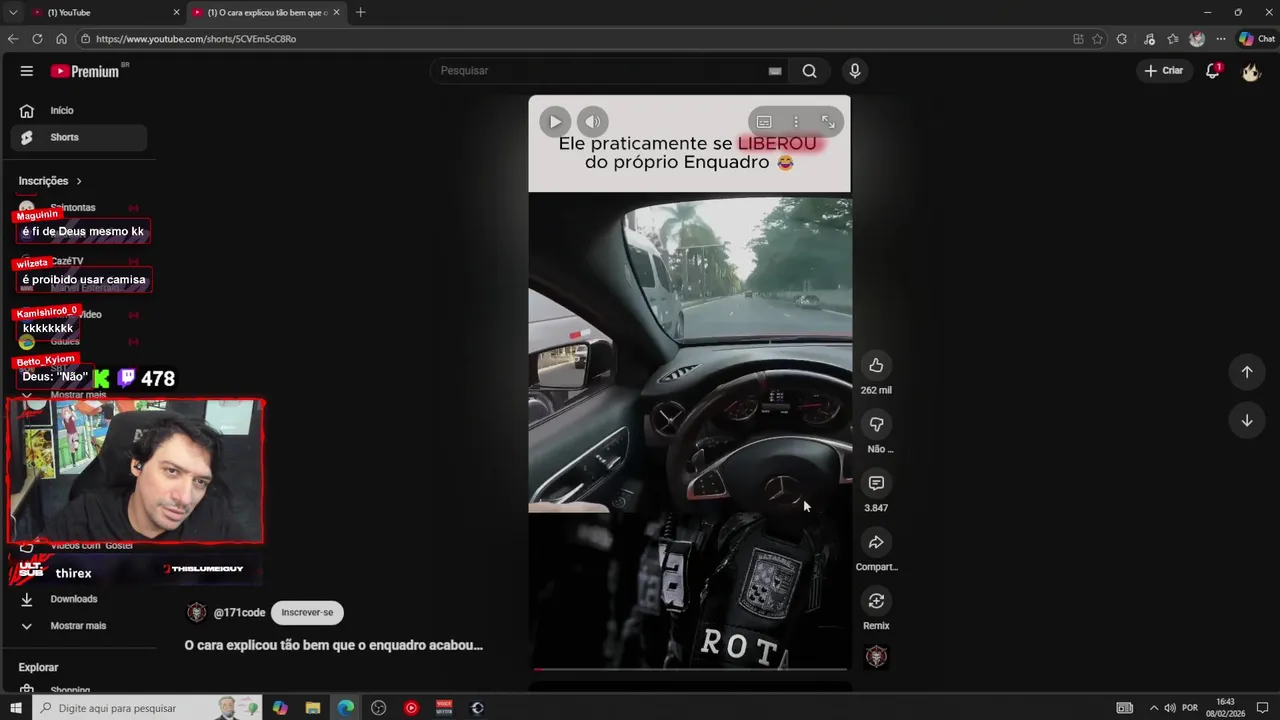
Task: Open File Explorer from the taskbar
Action: point(312,708)
